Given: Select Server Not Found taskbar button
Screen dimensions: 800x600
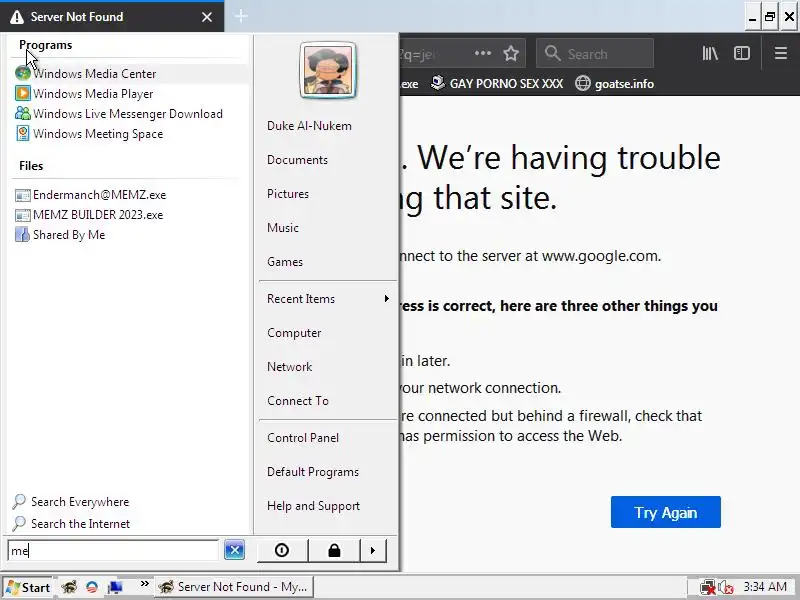Looking at the screenshot, I should coord(234,587).
